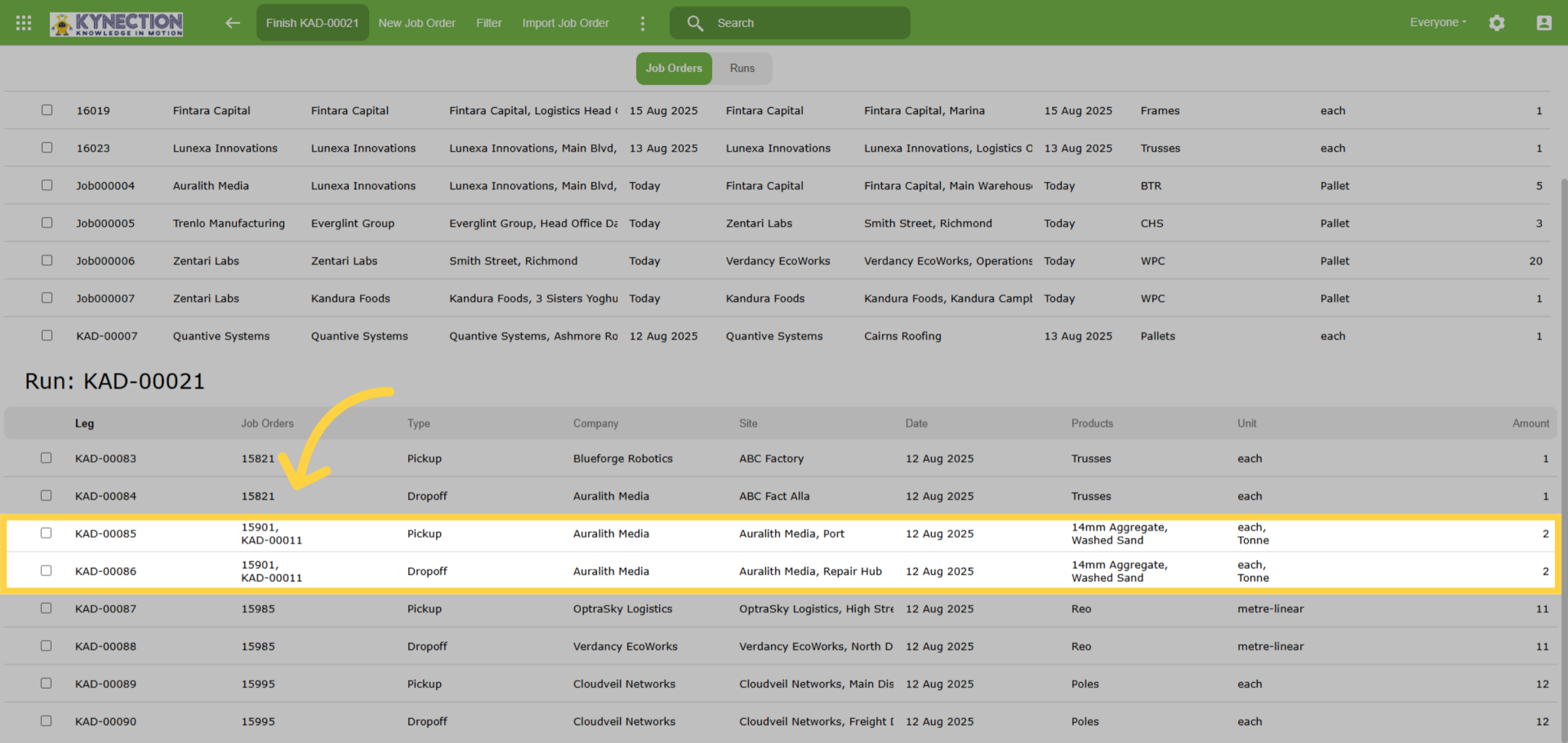
Task: Check the leg KAD-00084 checkbox
Action: pyautogui.click(x=46, y=496)
